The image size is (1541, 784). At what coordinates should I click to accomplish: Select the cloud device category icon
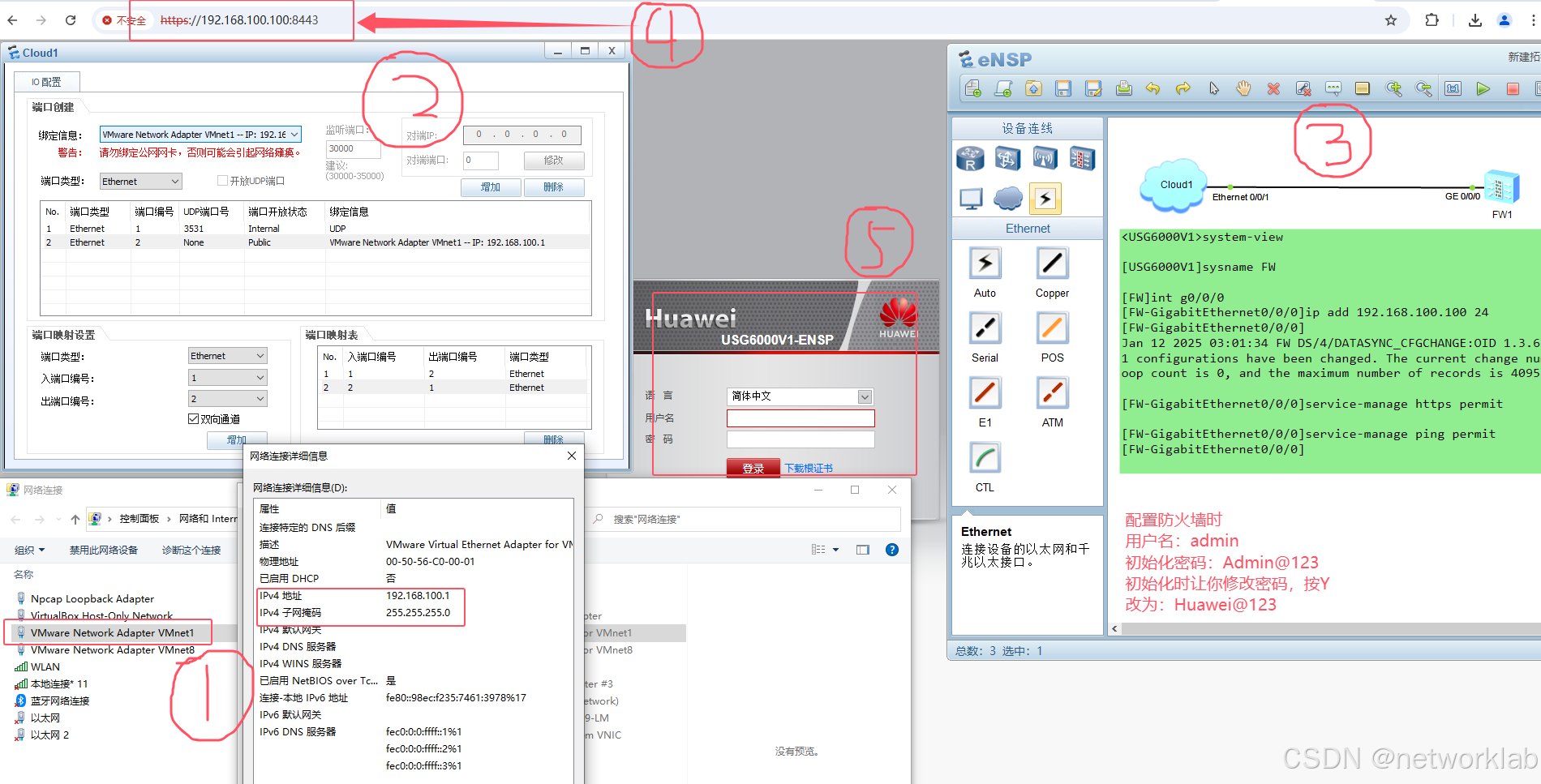pos(1008,198)
